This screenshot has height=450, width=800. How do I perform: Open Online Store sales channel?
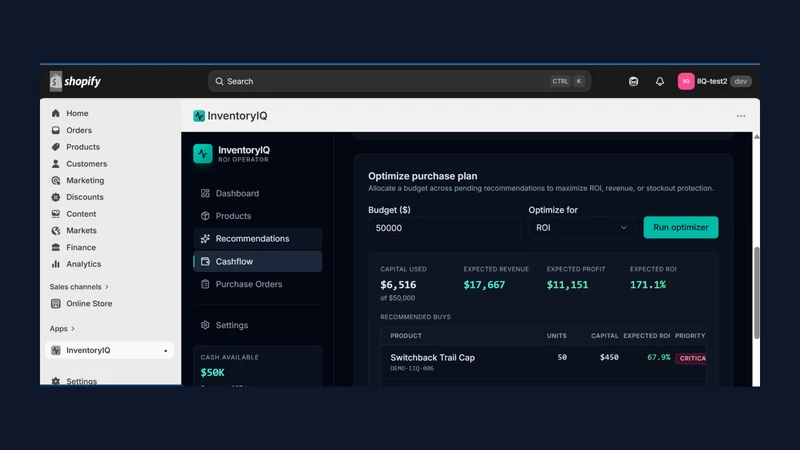[89, 304]
